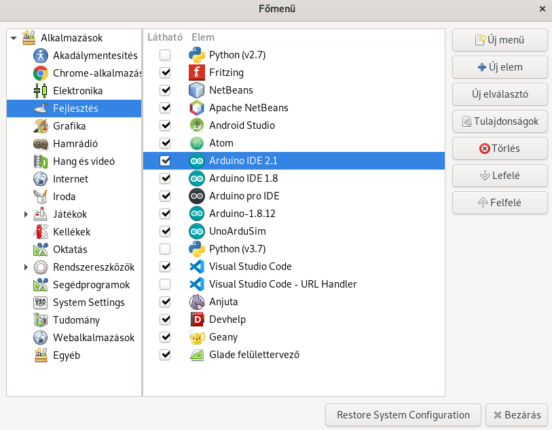Click the Python (v3.7) icon

pos(196,249)
